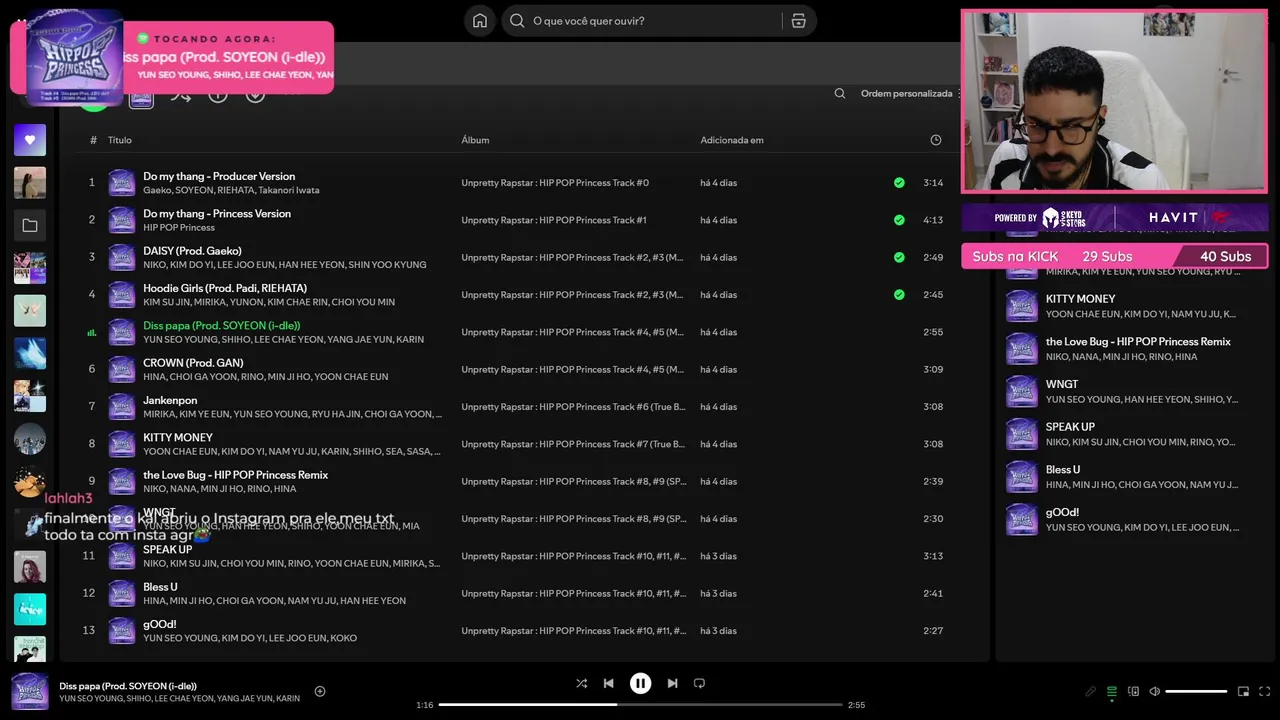Toggle repeat in the player bar
This screenshot has height=720, width=1280.
699,683
